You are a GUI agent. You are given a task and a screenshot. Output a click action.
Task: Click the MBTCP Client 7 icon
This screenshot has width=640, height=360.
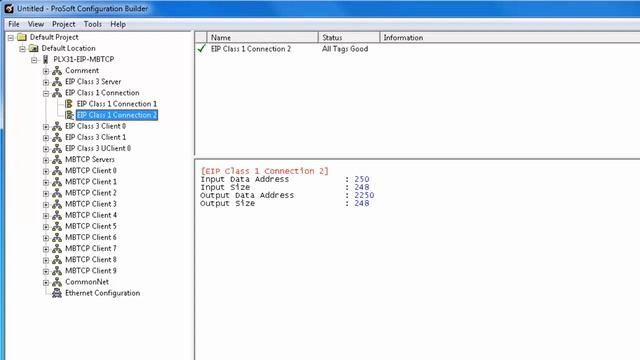click(x=57, y=249)
